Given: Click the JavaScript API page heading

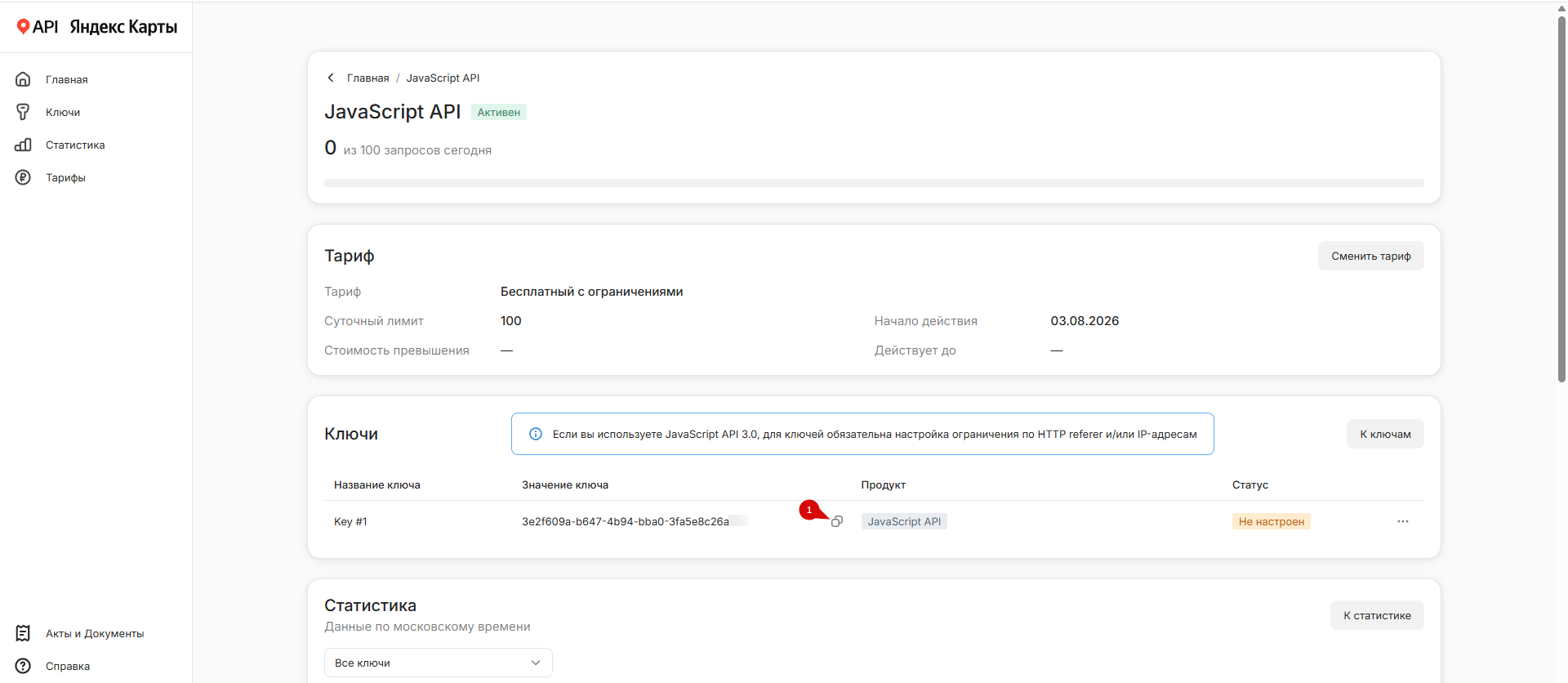Looking at the screenshot, I should (393, 111).
